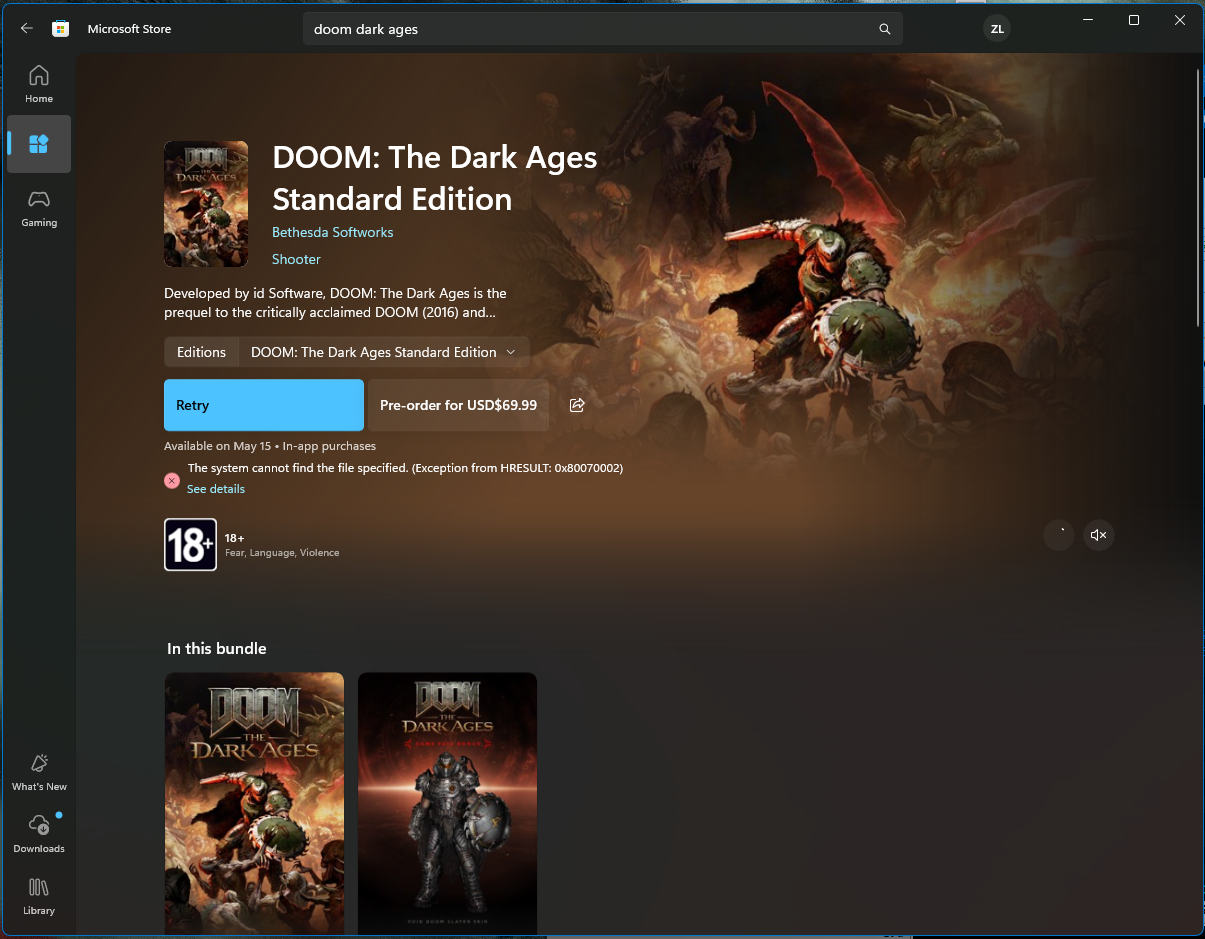
Task: Click the game description text
Action: tap(336, 303)
